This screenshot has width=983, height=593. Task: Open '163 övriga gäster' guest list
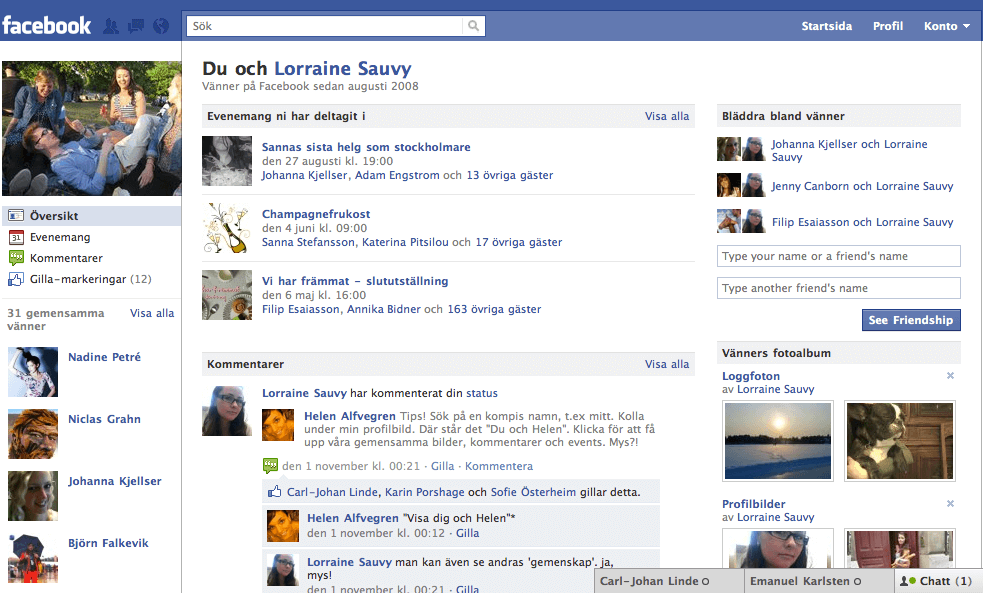pos(494,310)
